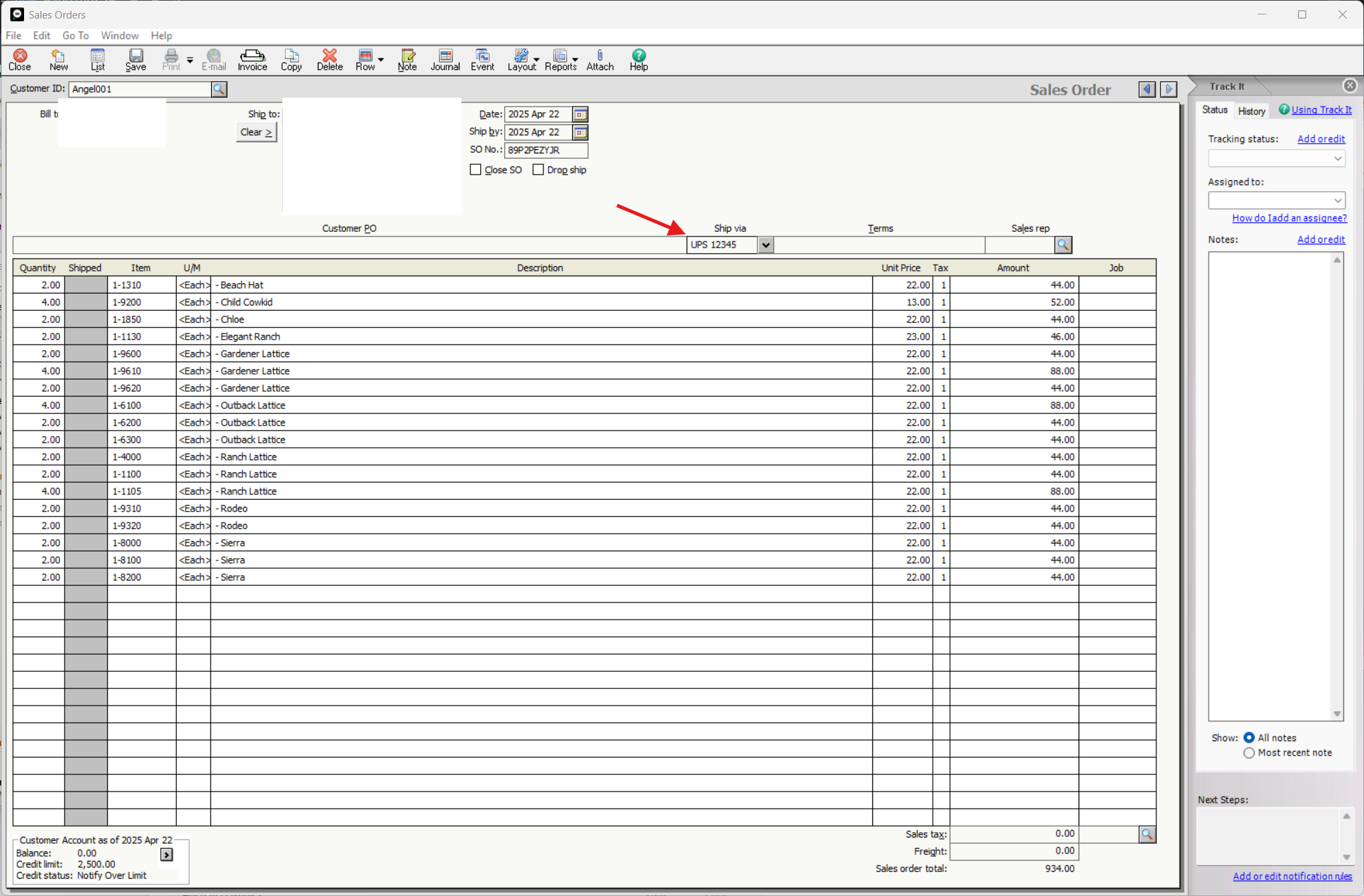This screenshot has height=896, width=1364.
Task: Expand the Ship via dropdown
Action: [x=766, y=245]
